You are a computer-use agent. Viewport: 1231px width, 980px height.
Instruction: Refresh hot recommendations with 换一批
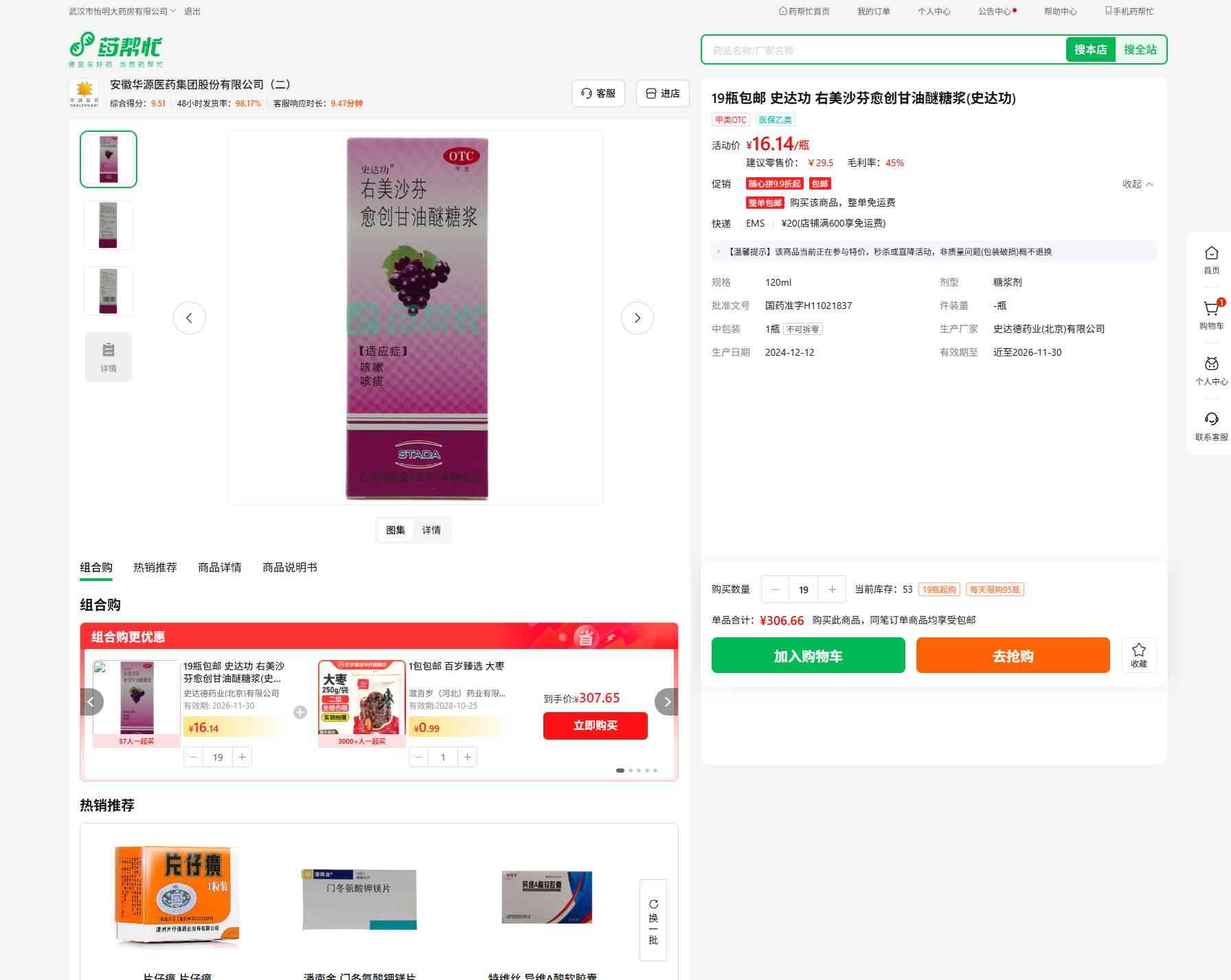pos(653,920)
